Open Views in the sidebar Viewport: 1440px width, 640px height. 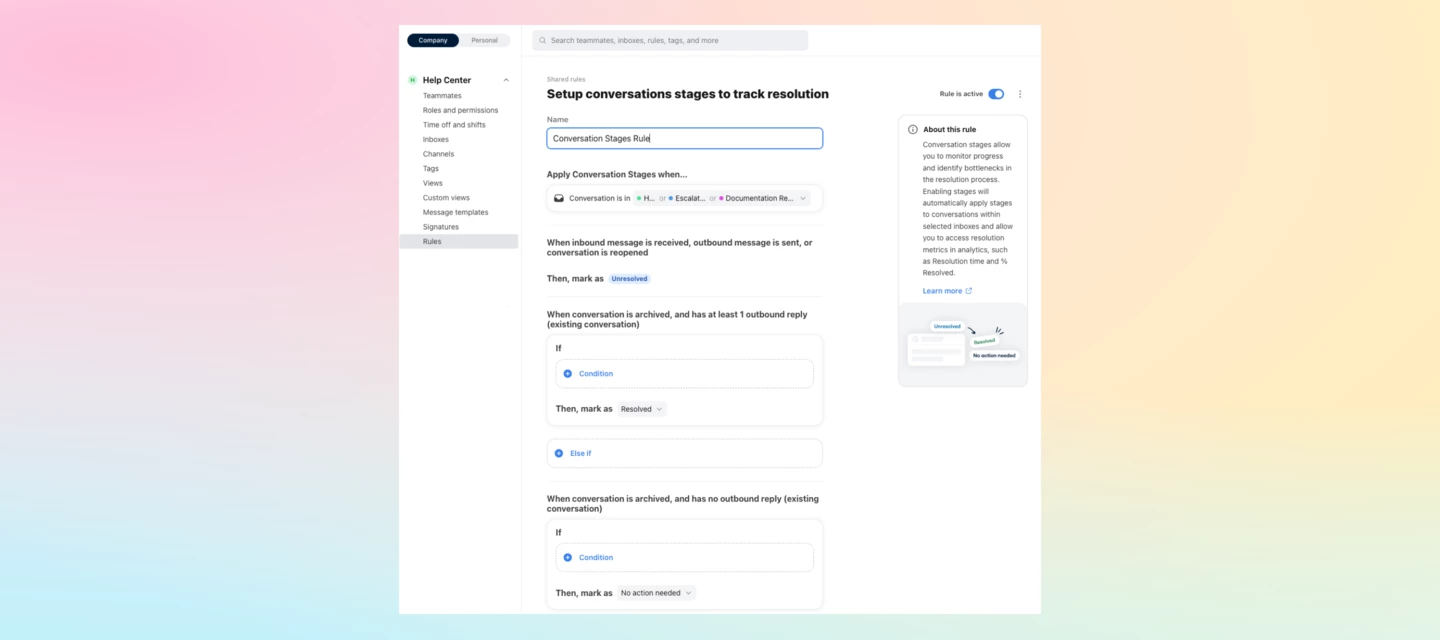pos(433,183)
